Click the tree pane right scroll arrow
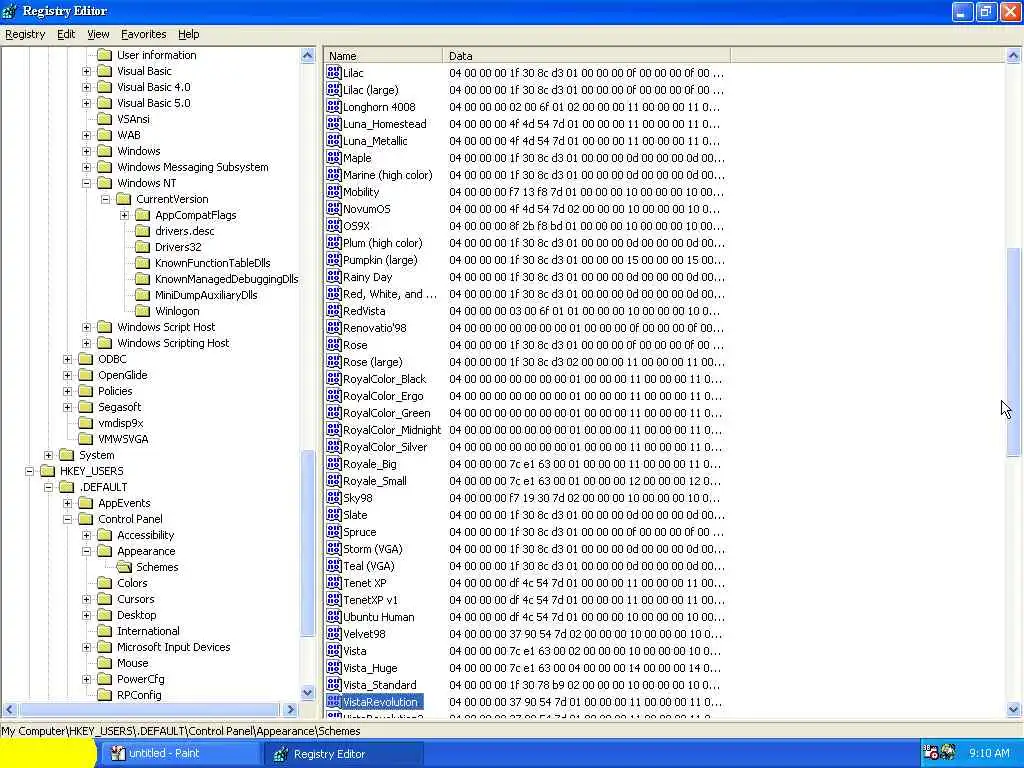1024x768 pixels. [x=291, y=709]
